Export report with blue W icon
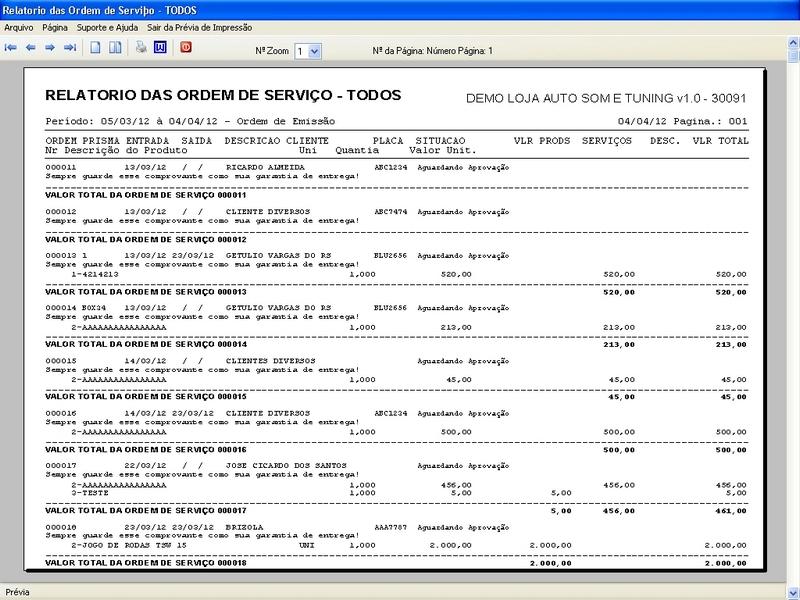 160,48
